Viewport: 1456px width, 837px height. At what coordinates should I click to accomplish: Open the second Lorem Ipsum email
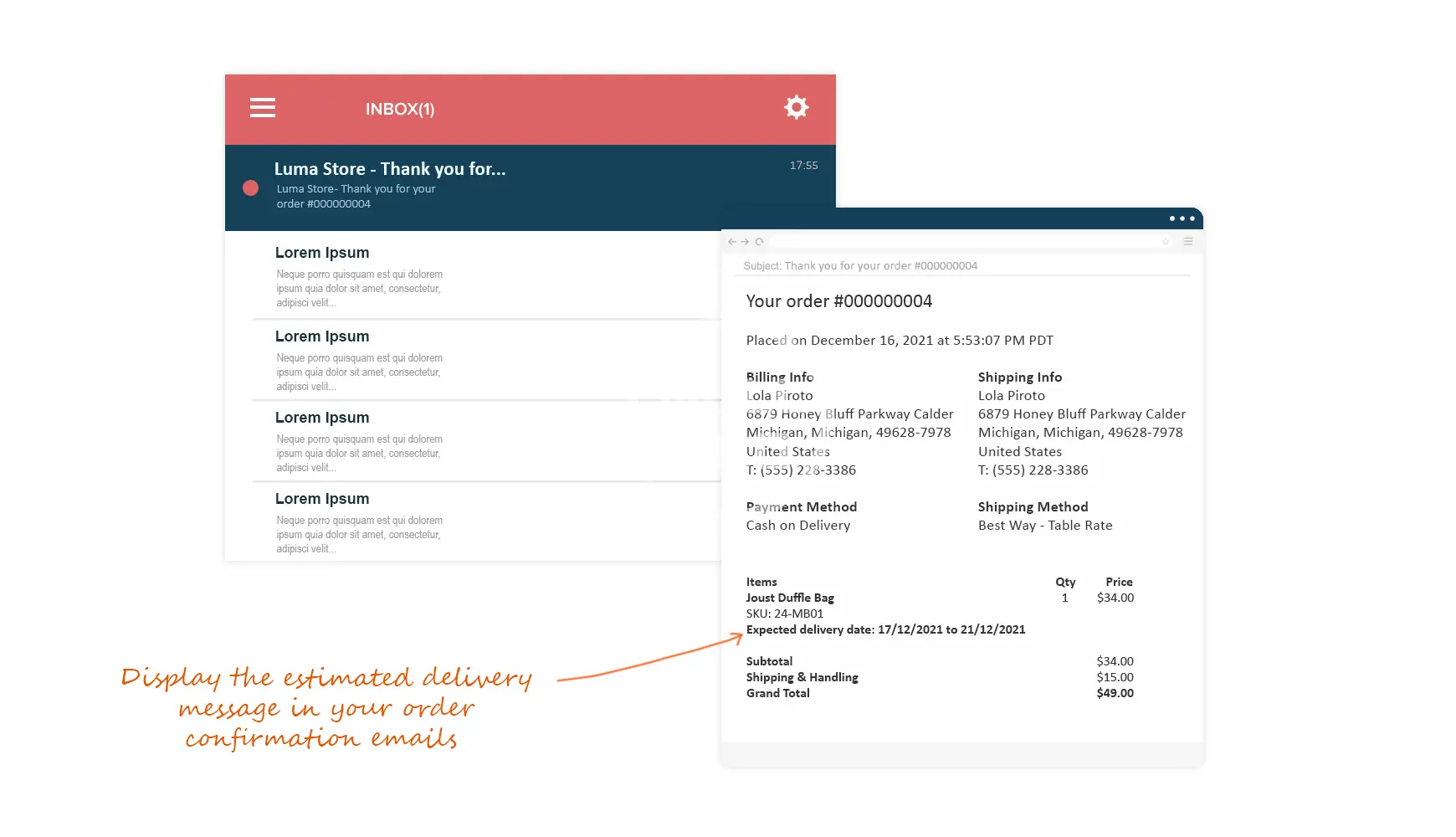coord(322,336)
